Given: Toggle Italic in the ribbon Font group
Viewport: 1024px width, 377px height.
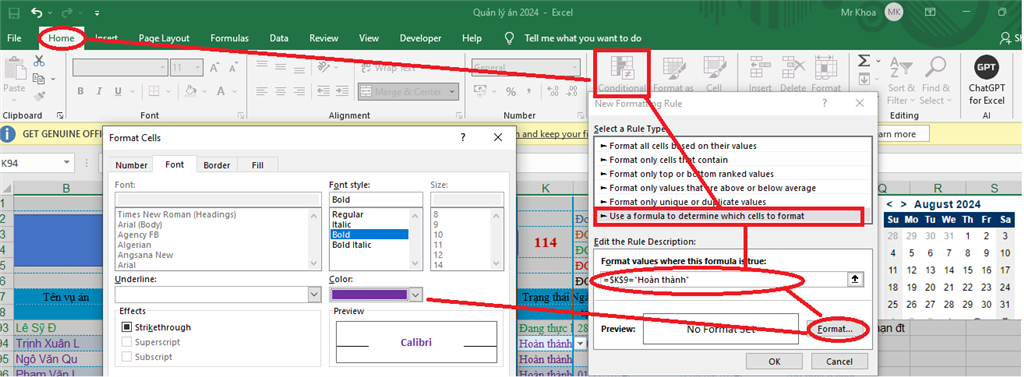Looking at the screenshot, I should click(99, 91).
